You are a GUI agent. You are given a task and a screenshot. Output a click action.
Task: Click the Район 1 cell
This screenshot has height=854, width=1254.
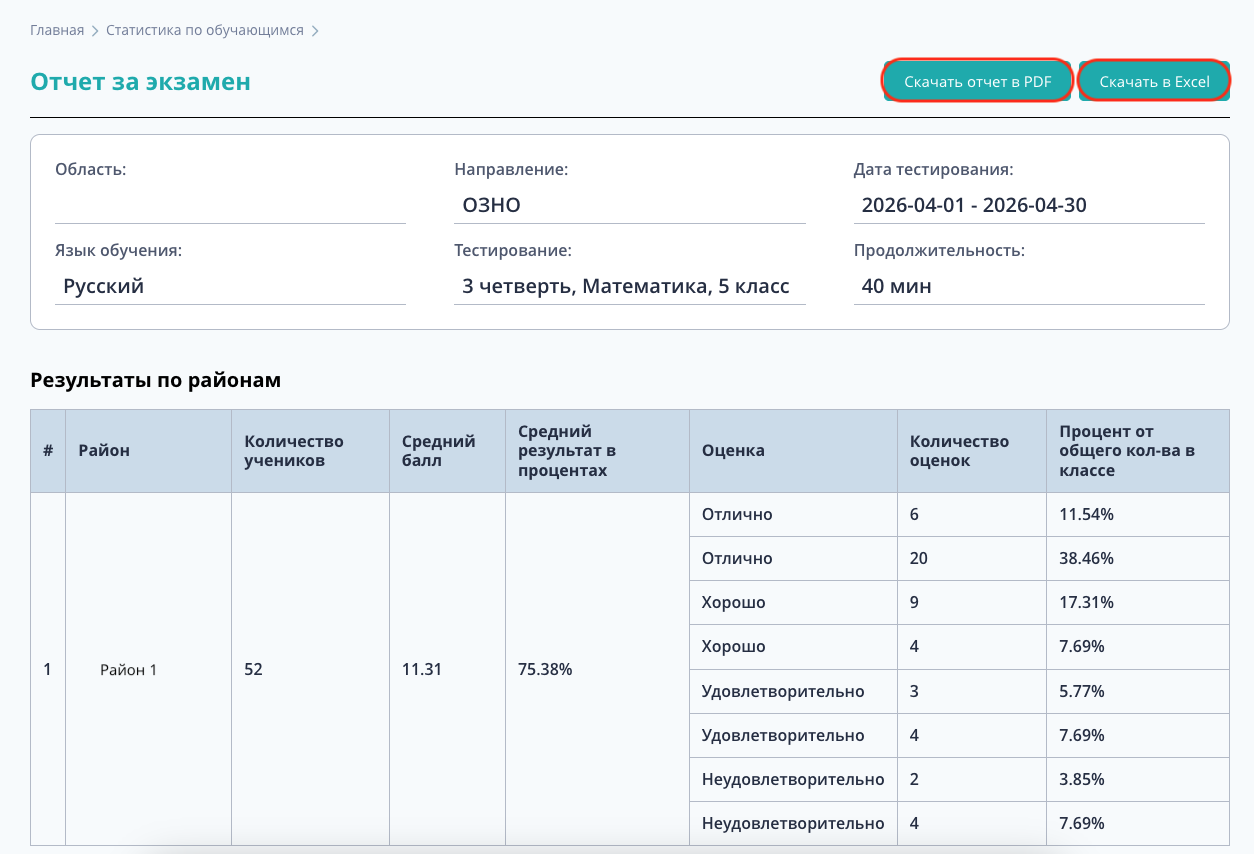click(148, 670)
